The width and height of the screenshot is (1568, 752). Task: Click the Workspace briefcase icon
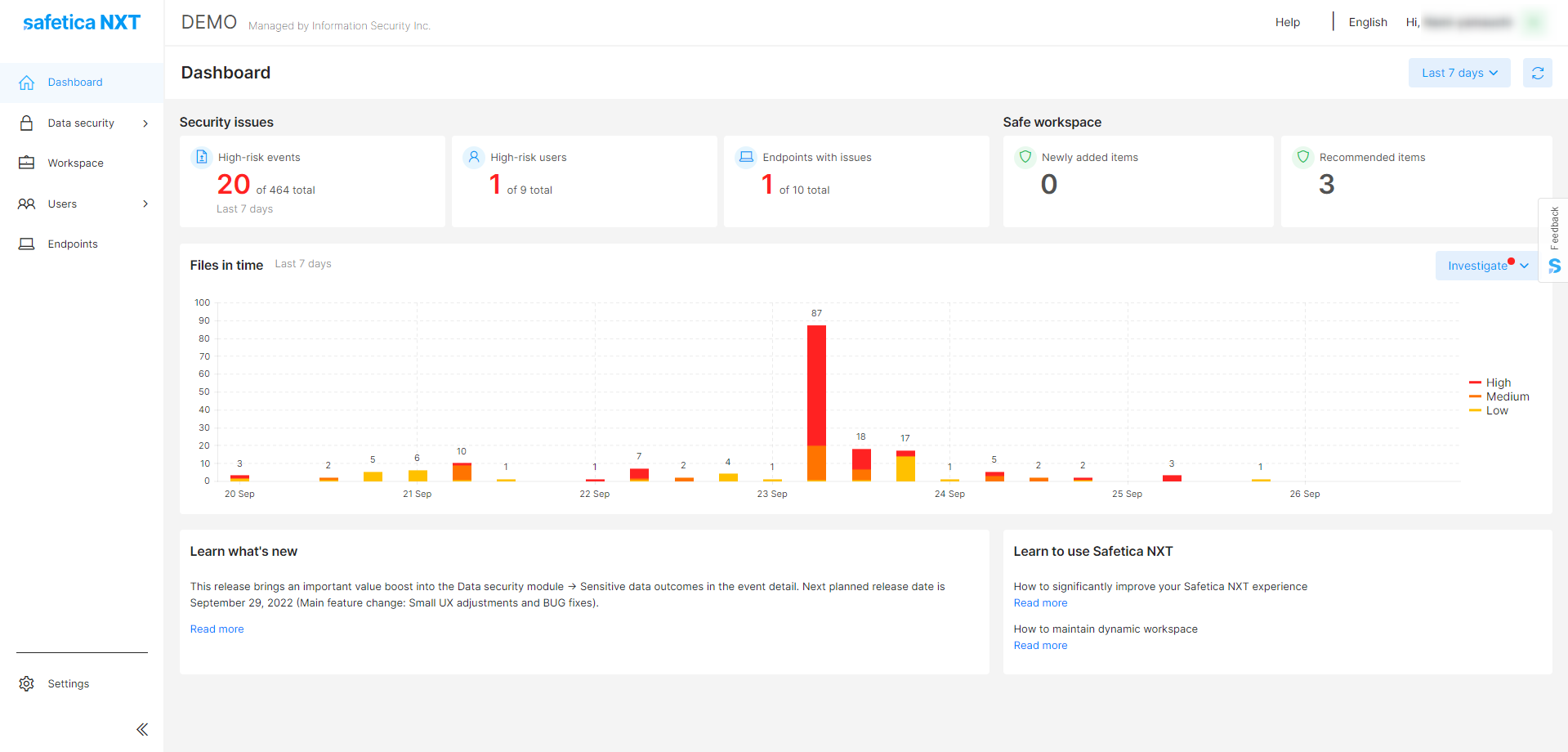tap(27, 163)
